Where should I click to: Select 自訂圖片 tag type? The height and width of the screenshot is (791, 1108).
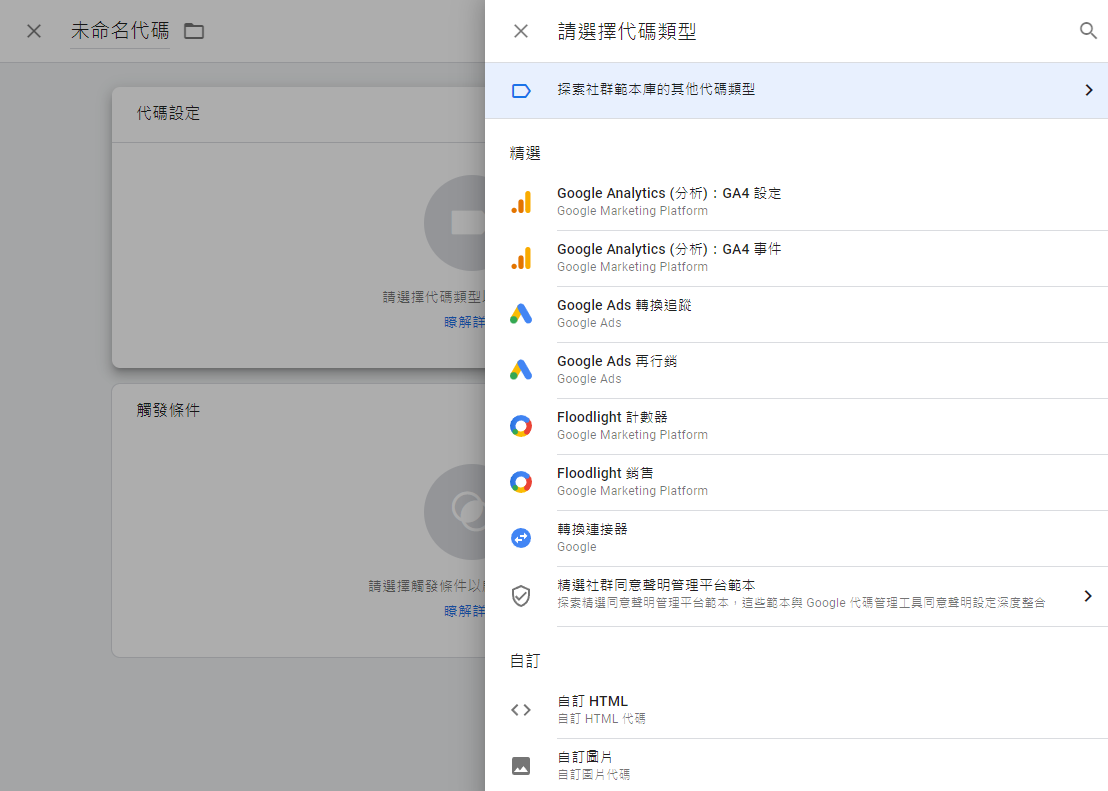pyautogui.click(x=796, y=766)
